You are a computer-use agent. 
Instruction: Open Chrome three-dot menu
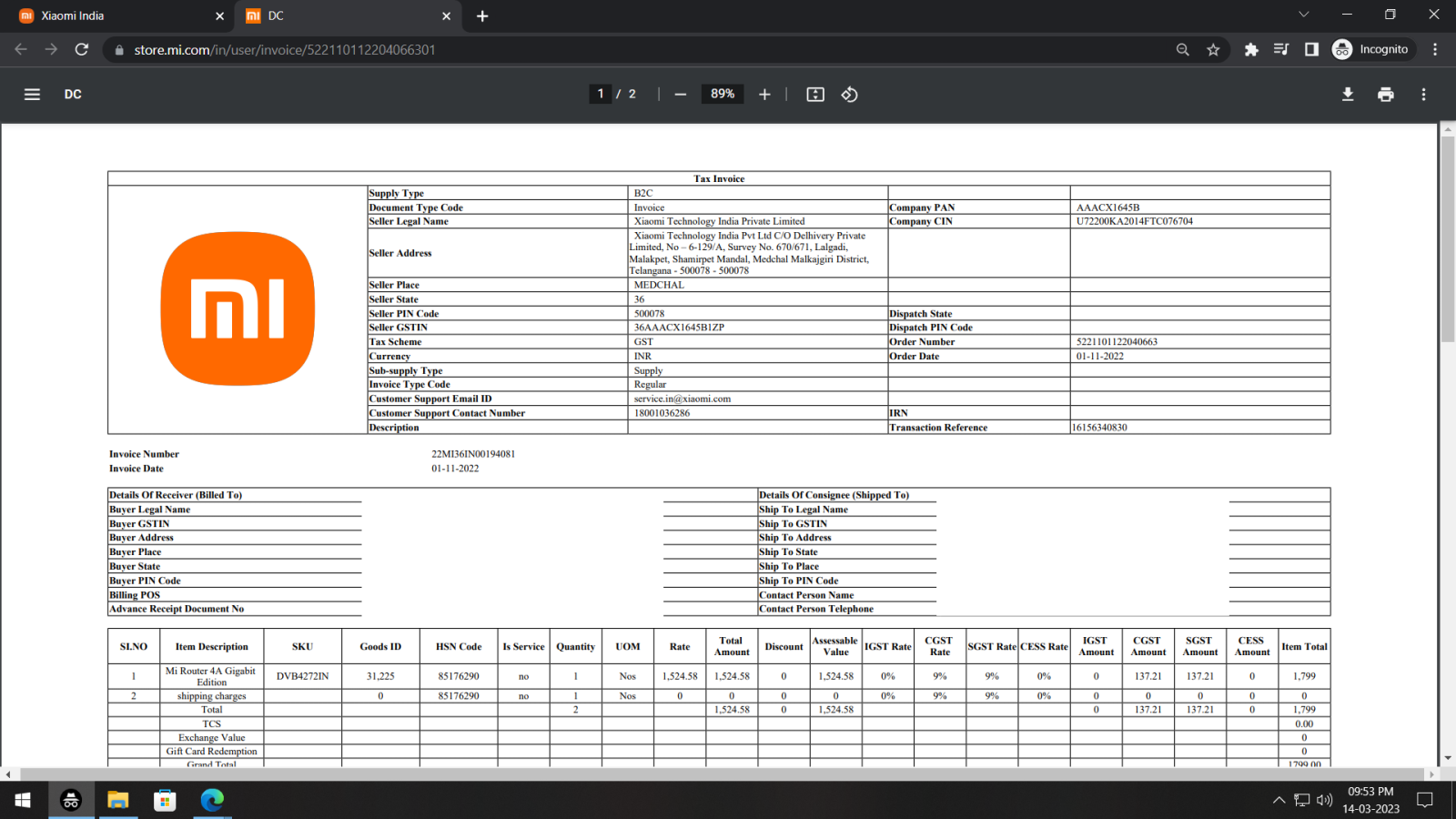(1435, 49)
